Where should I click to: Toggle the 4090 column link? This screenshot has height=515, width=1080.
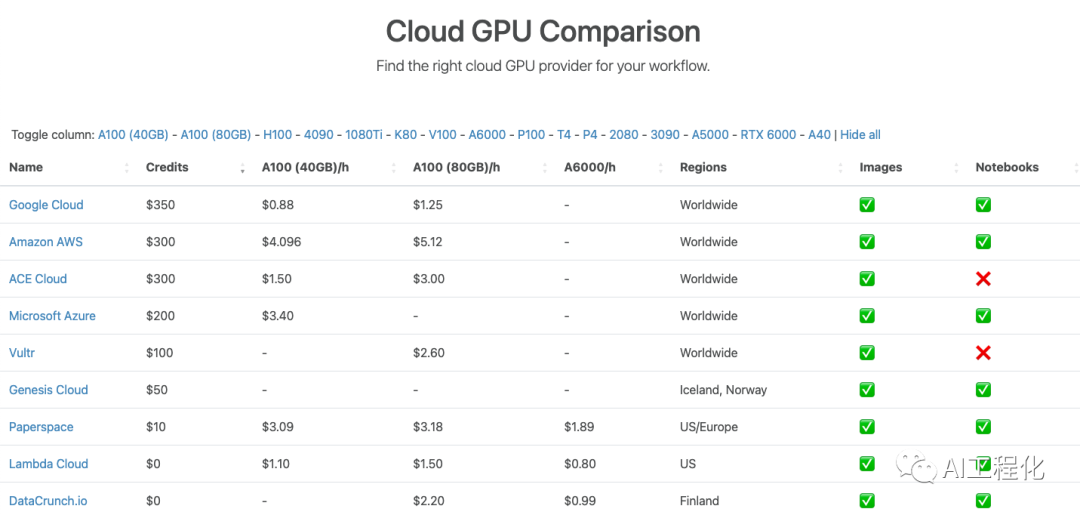(x=319, y=135)
